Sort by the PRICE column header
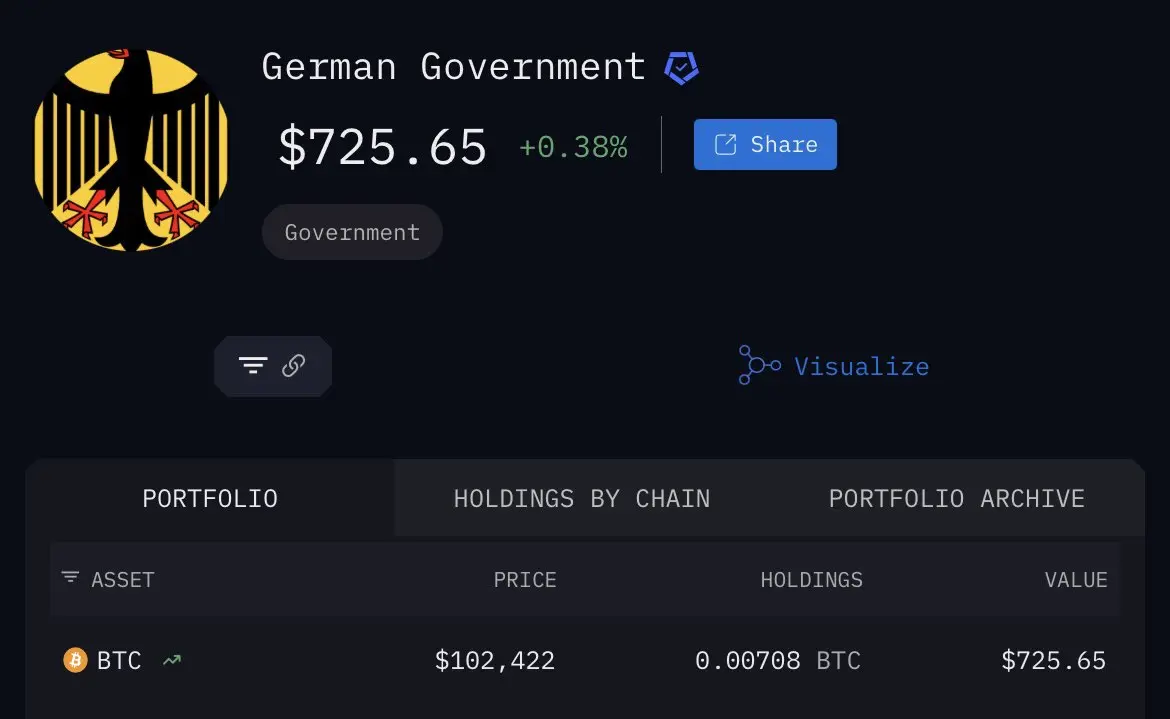The height and width of the screenshot is (719, 1170). [x=525, y=580]
